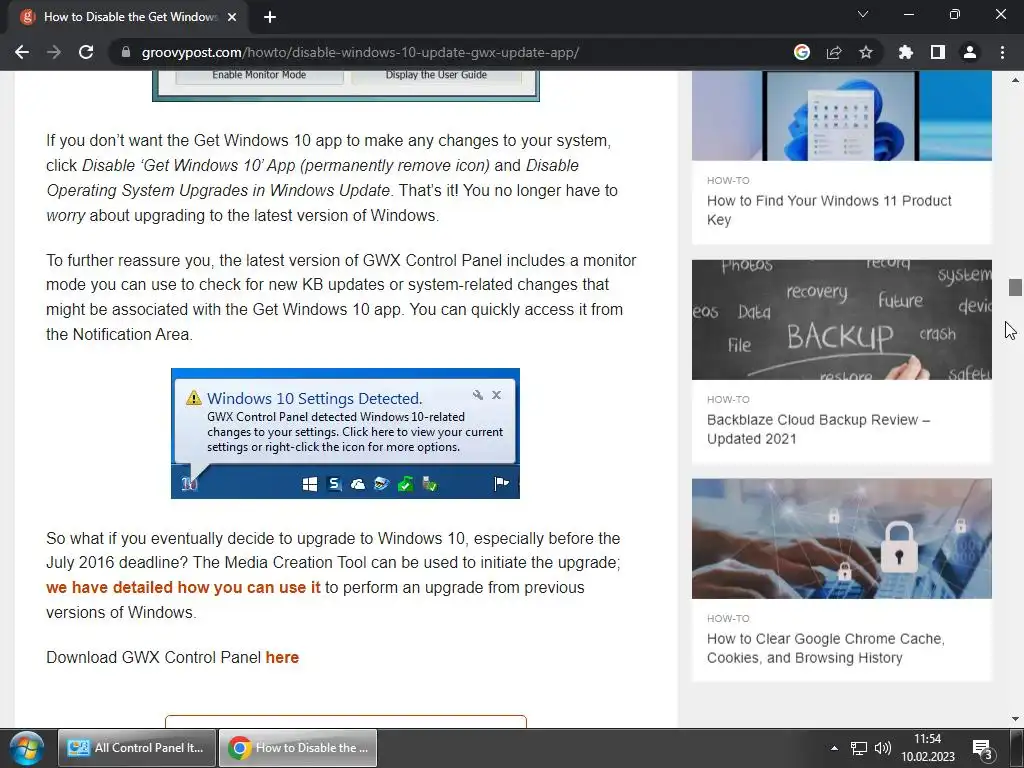This screenshot has width=1024, height=768.
Task: Show hidden system tray icons
Action: coord(834,748)
